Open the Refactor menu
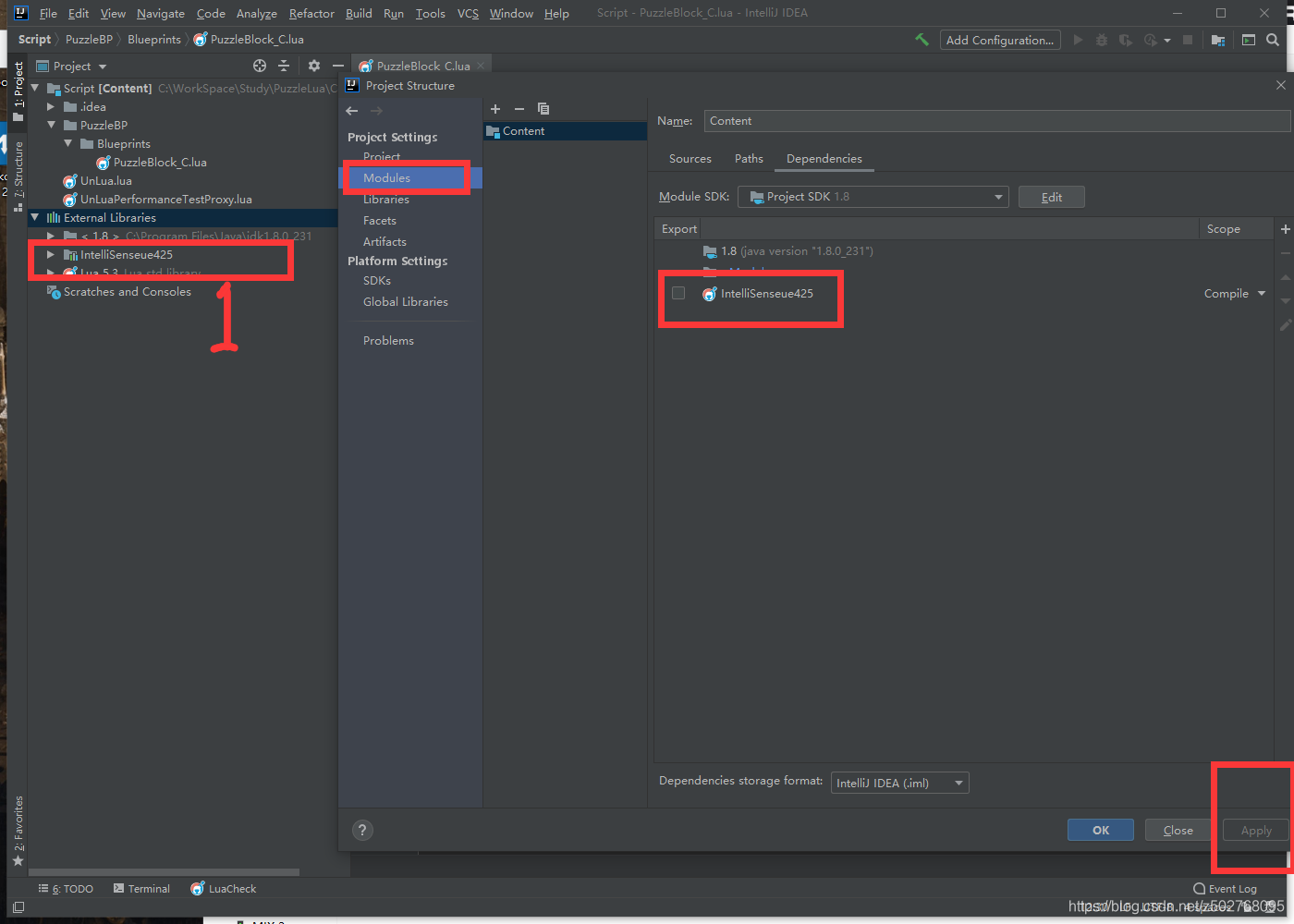1294x924 pixels. point(311,14)
